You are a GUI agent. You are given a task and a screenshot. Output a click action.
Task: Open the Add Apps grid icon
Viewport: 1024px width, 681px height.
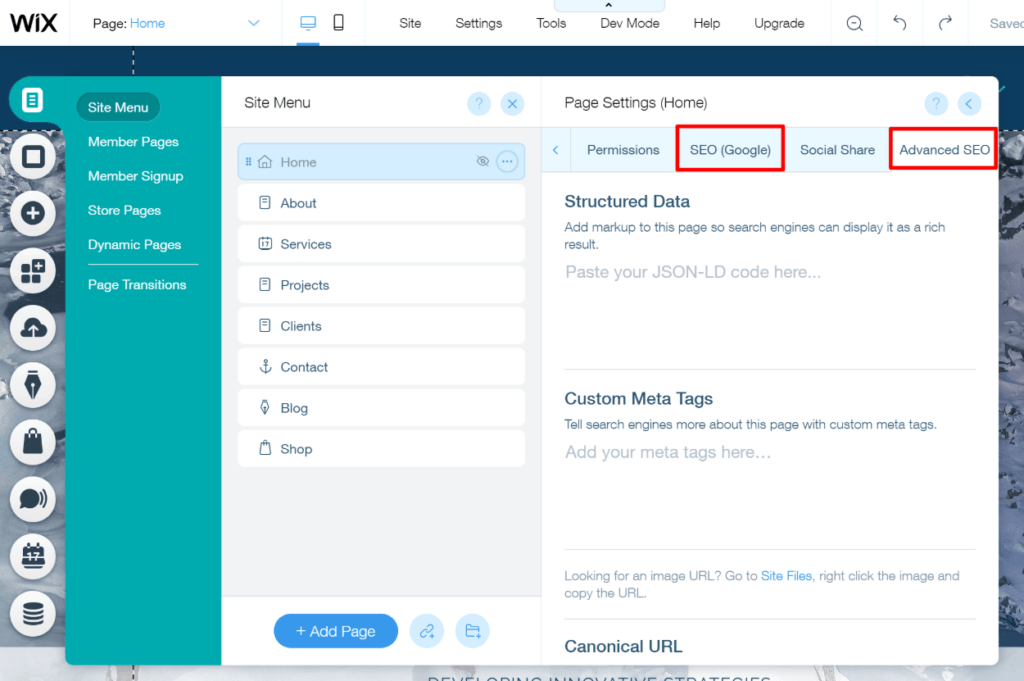click(x=33, y=270)
